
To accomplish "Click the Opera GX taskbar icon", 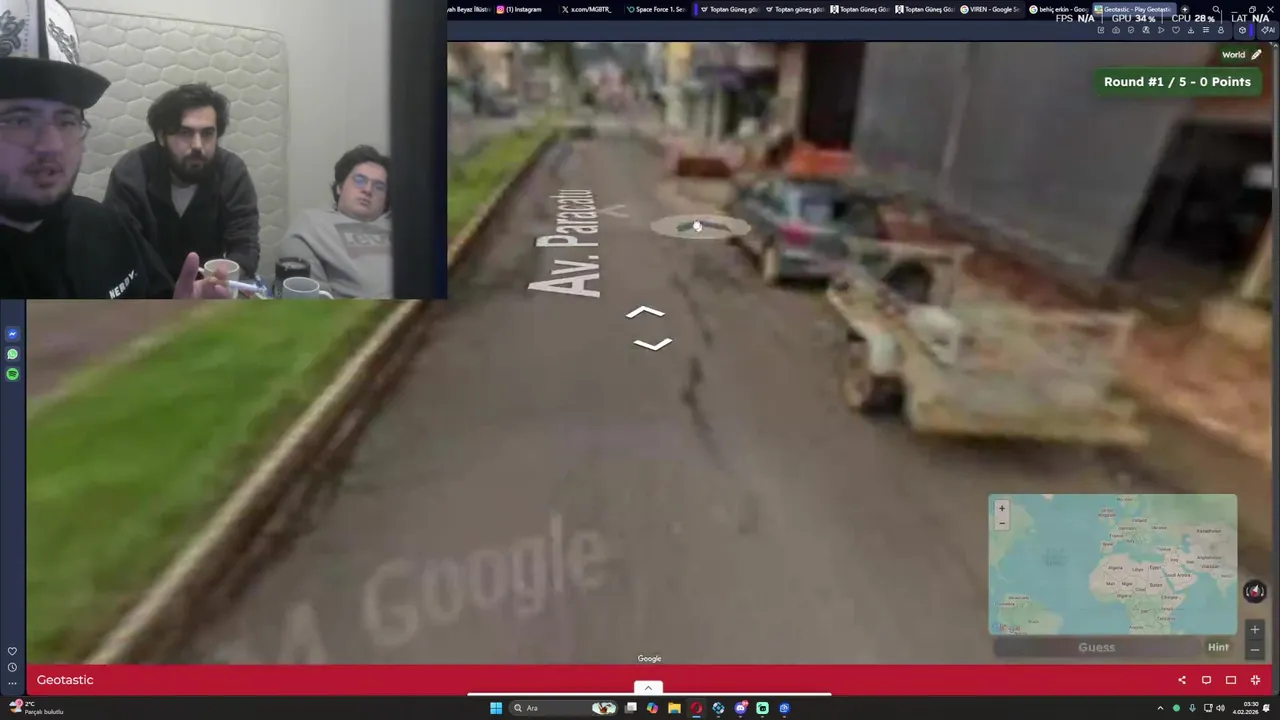I will [696, 708].
